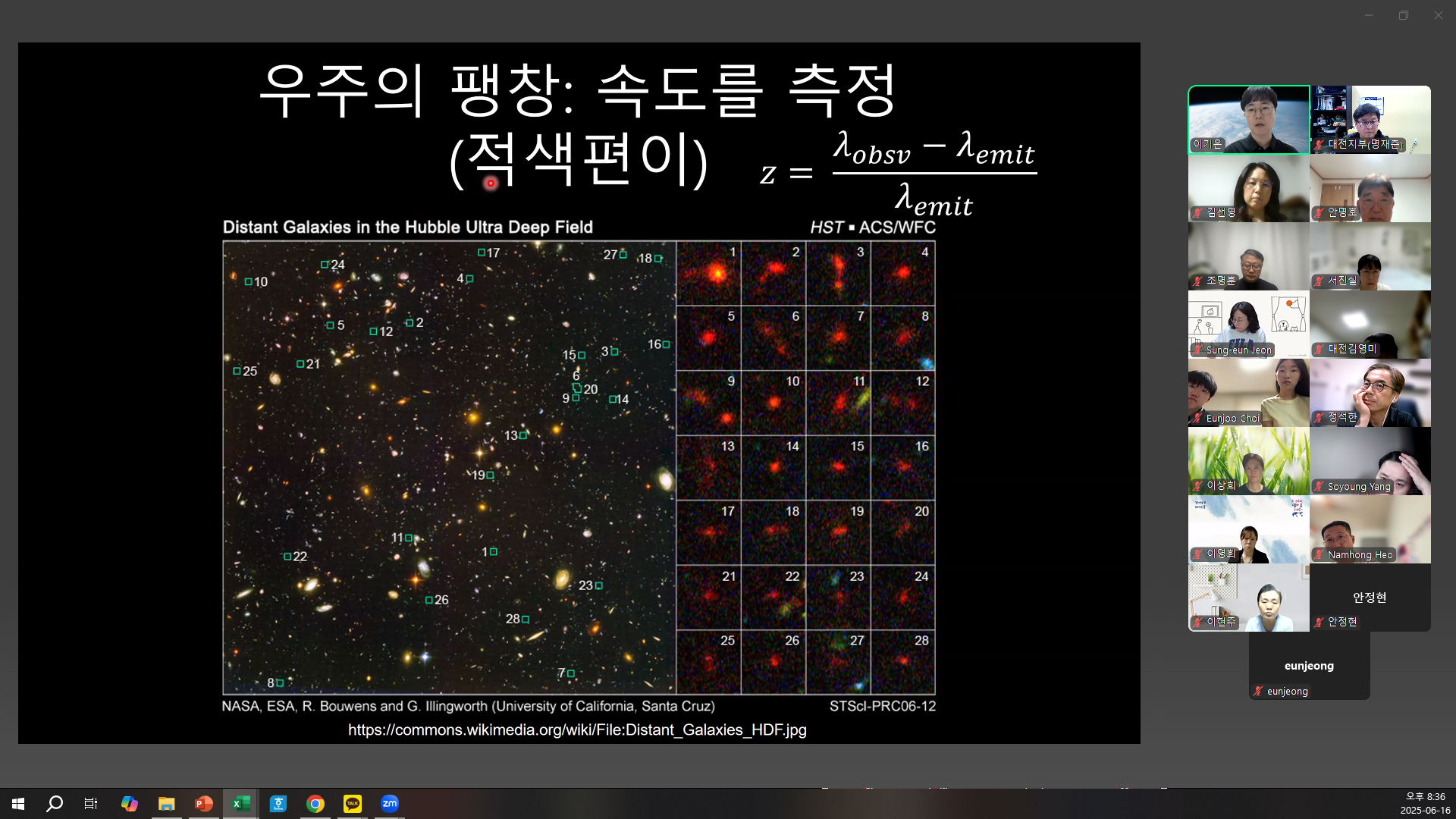This screenshot has height=819, width=1456.
Task: Click the muted mic icon beside 이영희
Action: pyautogui.click(x=1198, y=554)
